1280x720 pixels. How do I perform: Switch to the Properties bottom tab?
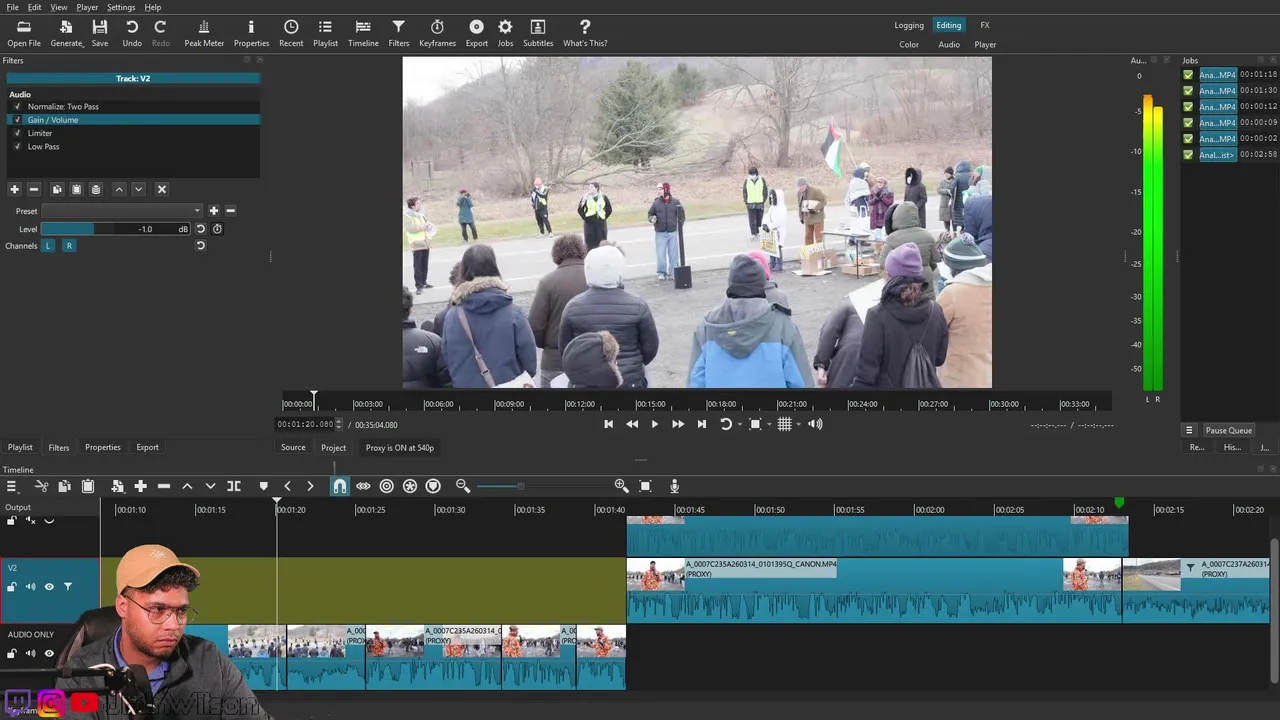pos(103,447)
